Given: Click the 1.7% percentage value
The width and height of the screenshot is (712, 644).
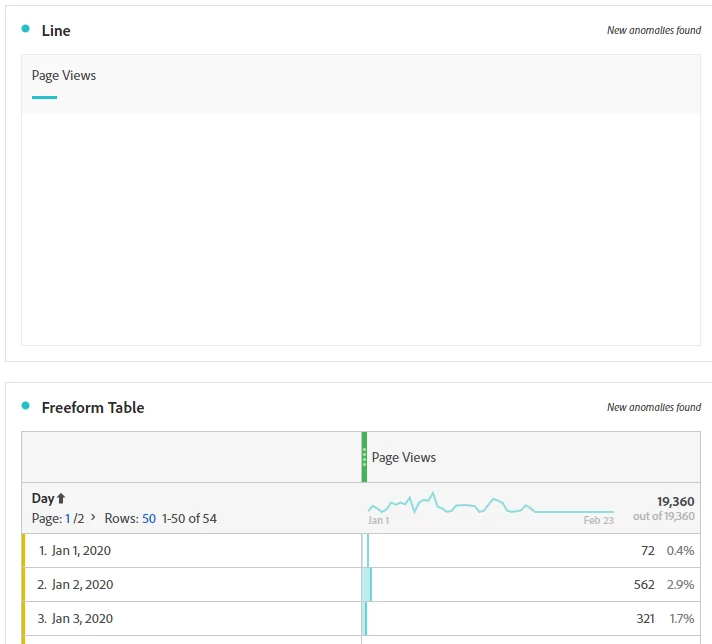Looking at the screenshot, I should (682, 619).
